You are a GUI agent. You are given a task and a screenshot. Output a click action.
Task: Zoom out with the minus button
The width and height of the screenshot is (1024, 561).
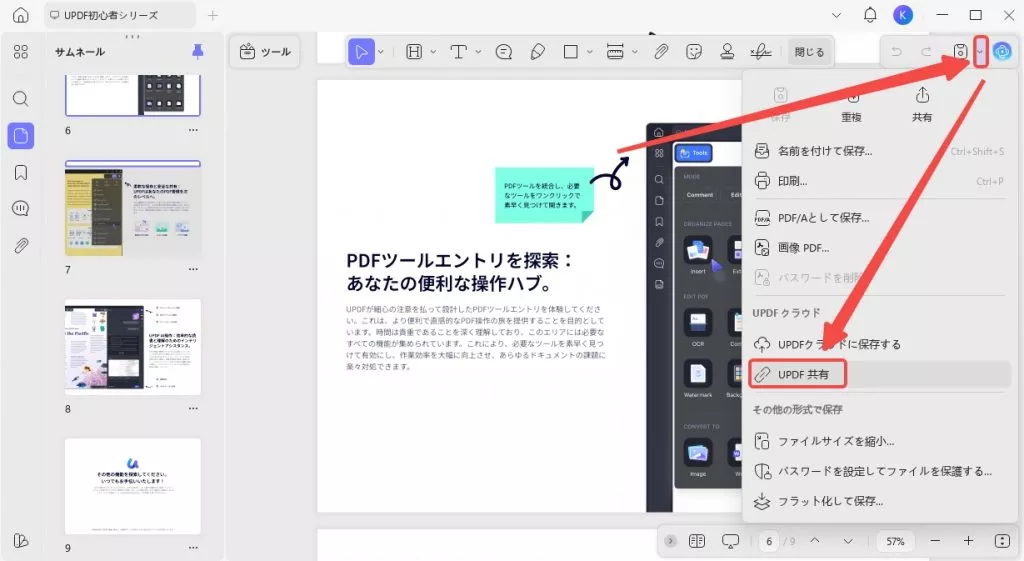pyautogui.click(x=935, y=541)
